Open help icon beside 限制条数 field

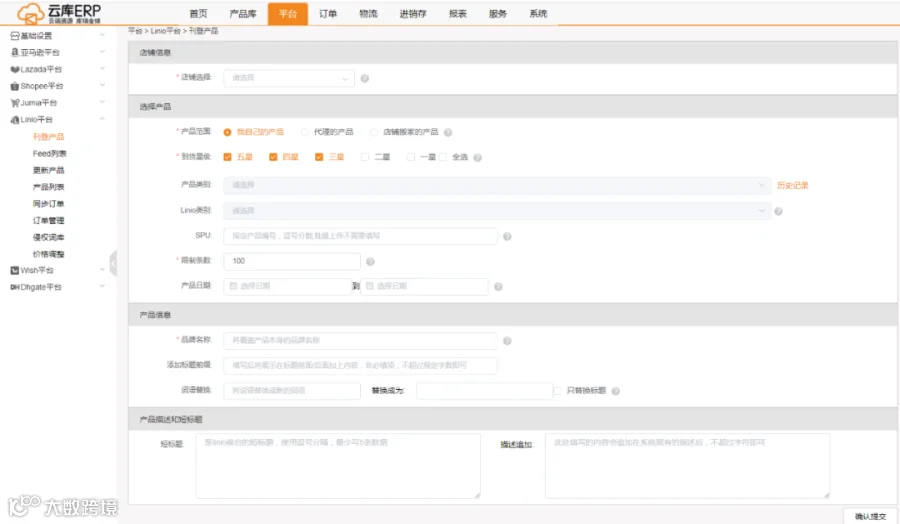(x=370, y=262)
